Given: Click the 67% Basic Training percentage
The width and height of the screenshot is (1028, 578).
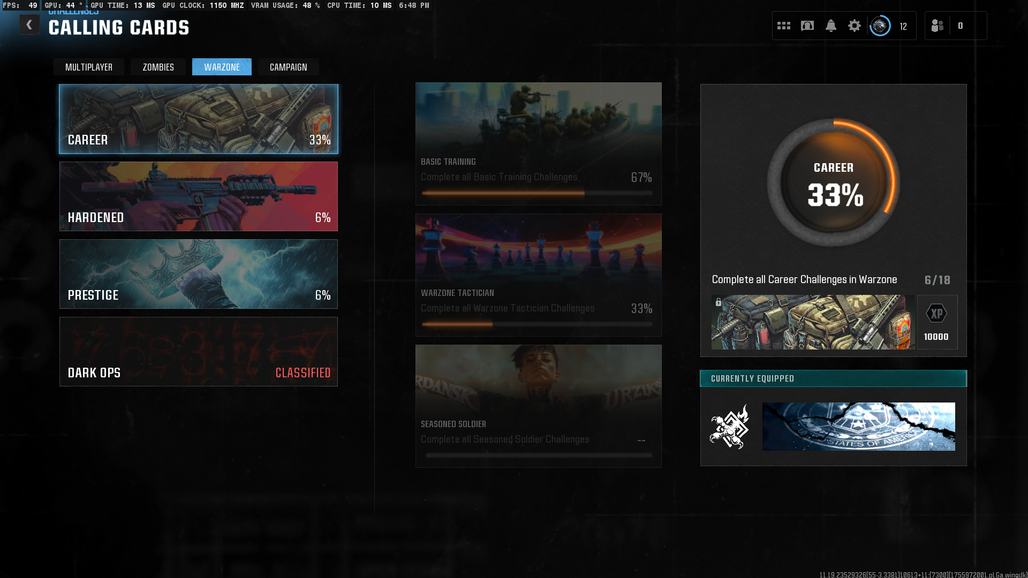Looking at the screenshot, I should (x=641, y=178).
